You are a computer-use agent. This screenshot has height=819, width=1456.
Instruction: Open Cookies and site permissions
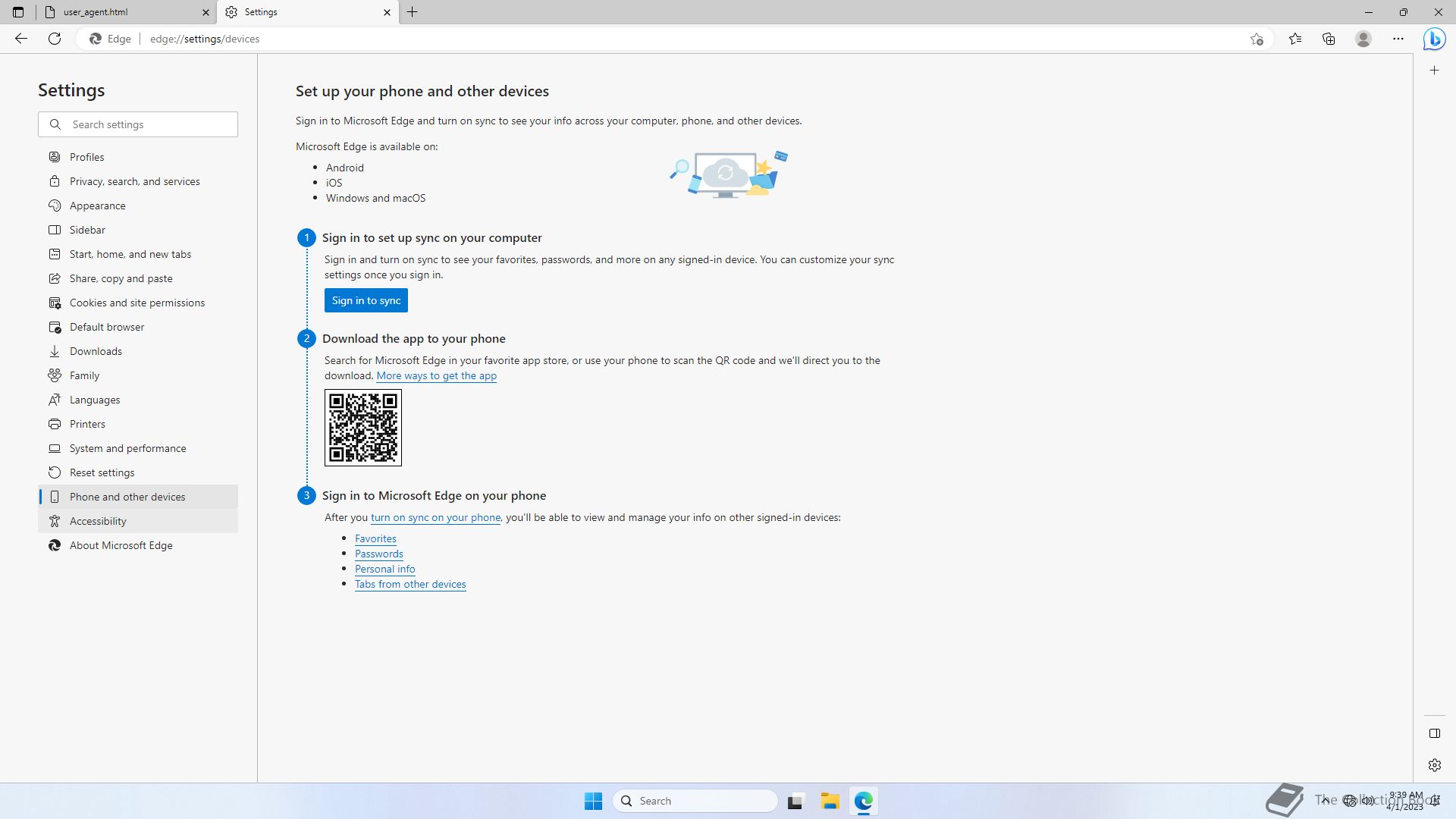tap(138, 303)
